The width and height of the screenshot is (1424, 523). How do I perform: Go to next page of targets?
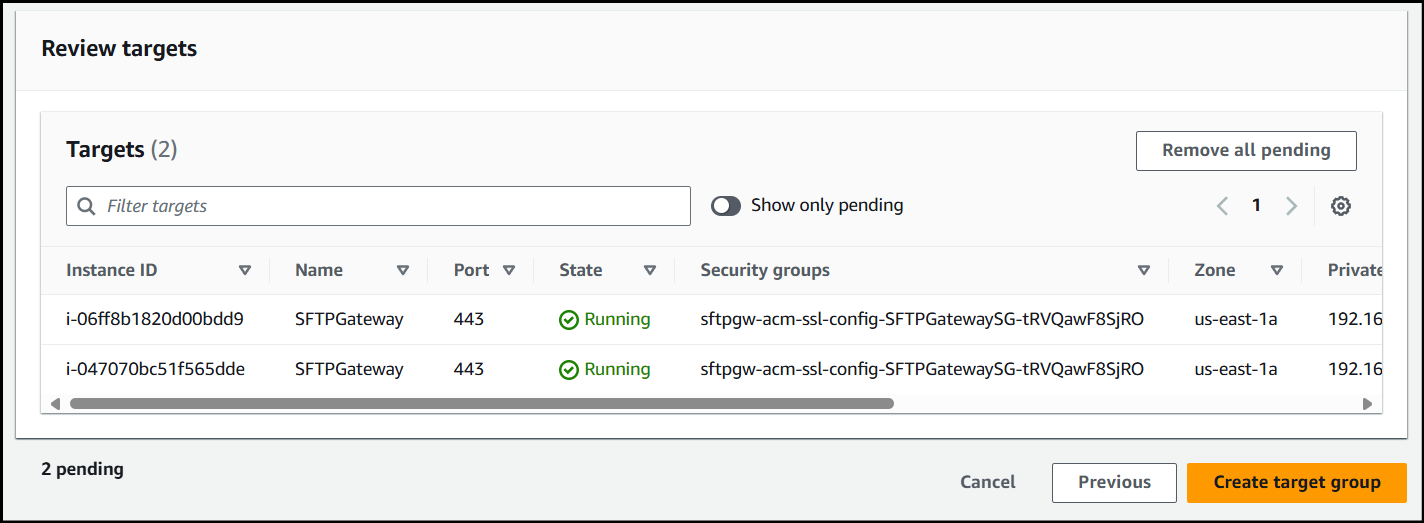tap(1291, 206)
